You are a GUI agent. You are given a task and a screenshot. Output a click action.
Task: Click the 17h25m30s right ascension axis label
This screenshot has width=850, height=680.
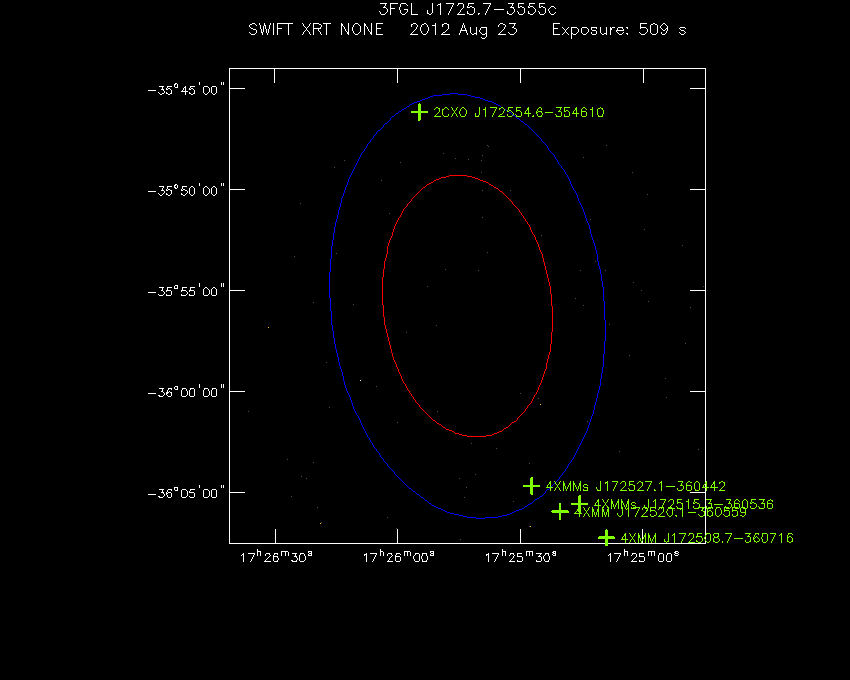tap(520, 557)
